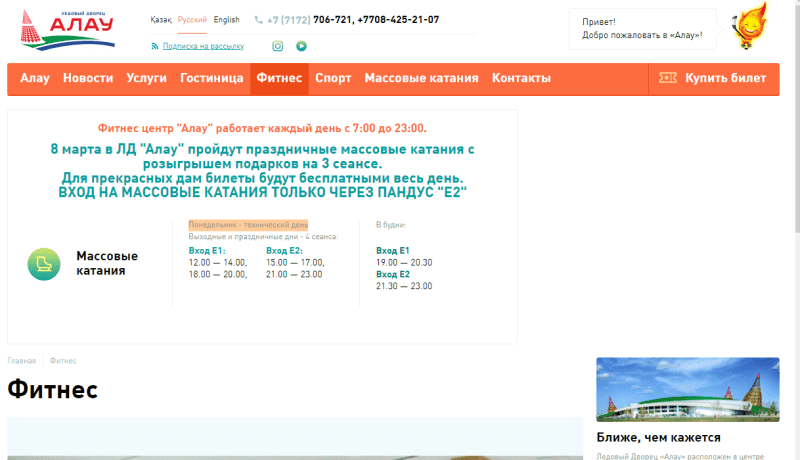Click the flame mascot character
800x460 pixels.
[x=749, y=26]
